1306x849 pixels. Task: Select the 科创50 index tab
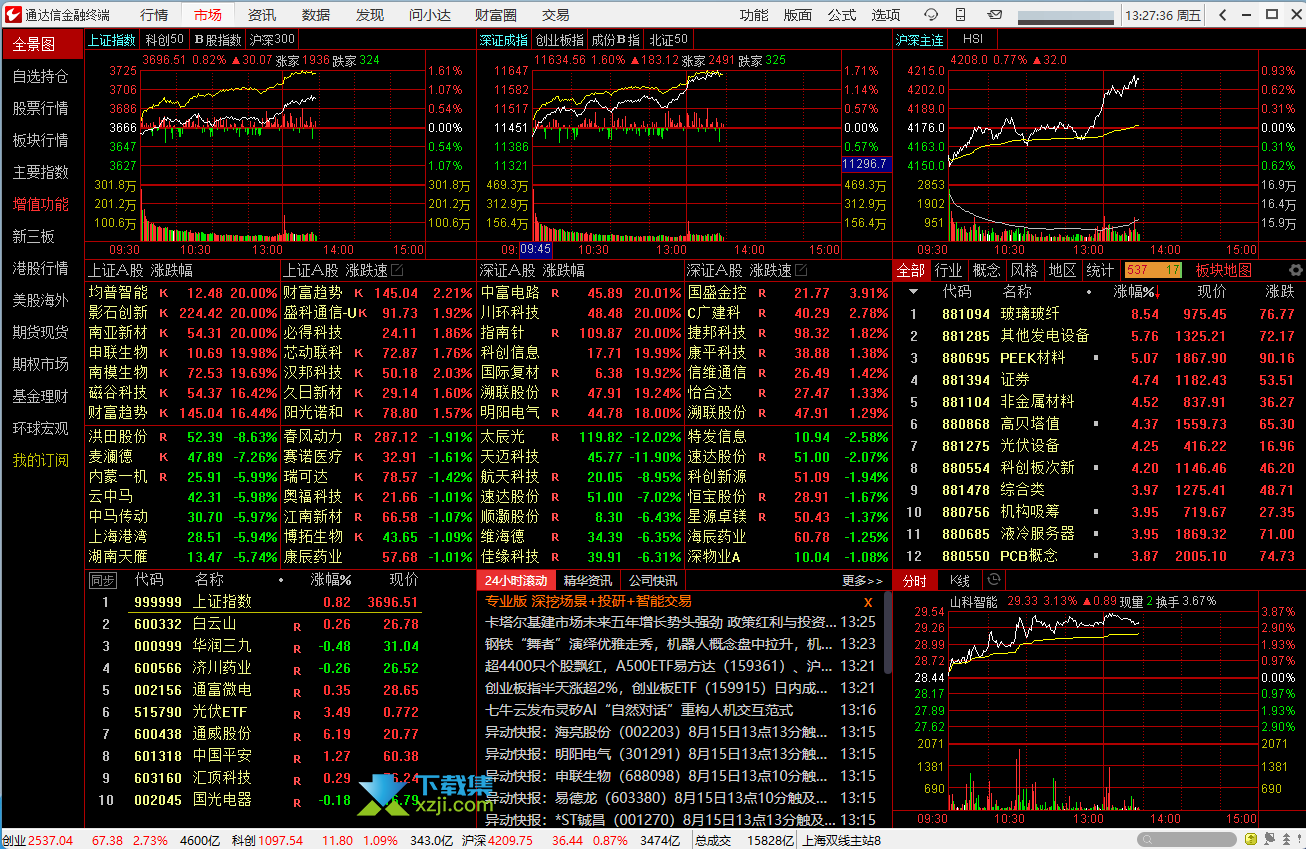tap(165, 40)
